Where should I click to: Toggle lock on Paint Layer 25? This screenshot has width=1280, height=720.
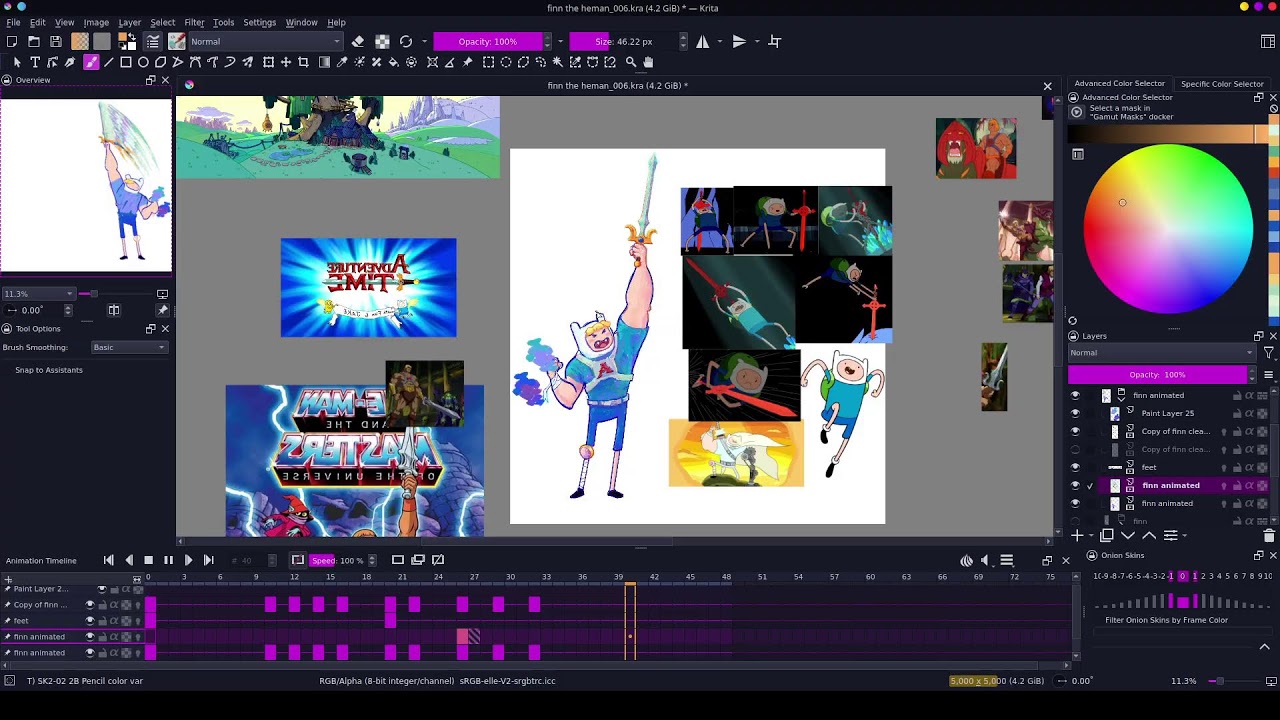(1237, 414)
